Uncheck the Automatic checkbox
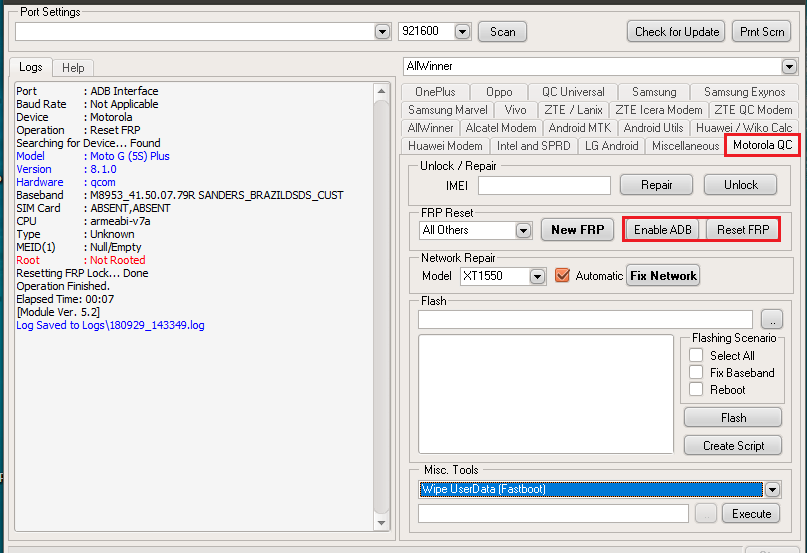 coord(563,275)
